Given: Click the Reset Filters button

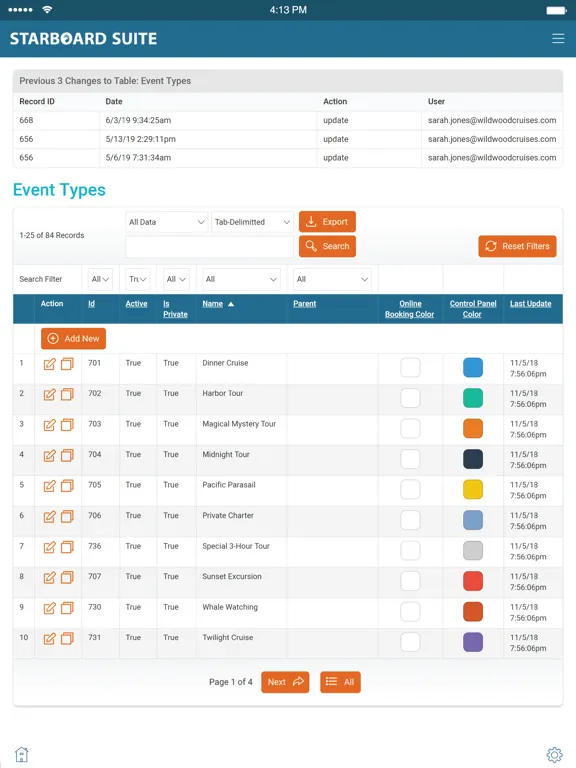Looking at the screenshot, I should point(517,246).
